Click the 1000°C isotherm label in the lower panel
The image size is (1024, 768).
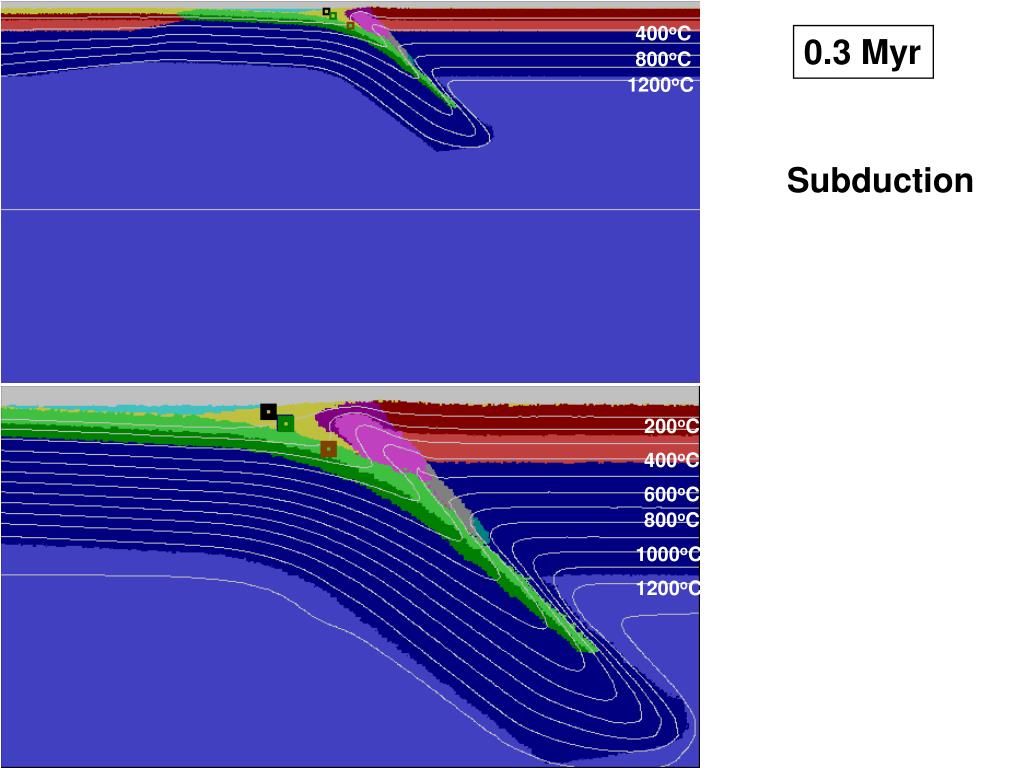point(667,554)
